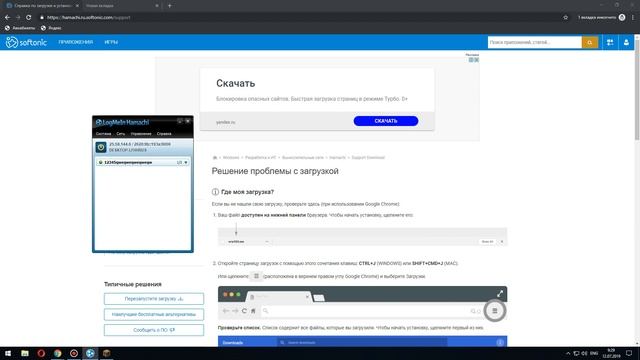Go forward with Chrome's forward arrow
The image size is (640, 360).
[x=18, y=18]
